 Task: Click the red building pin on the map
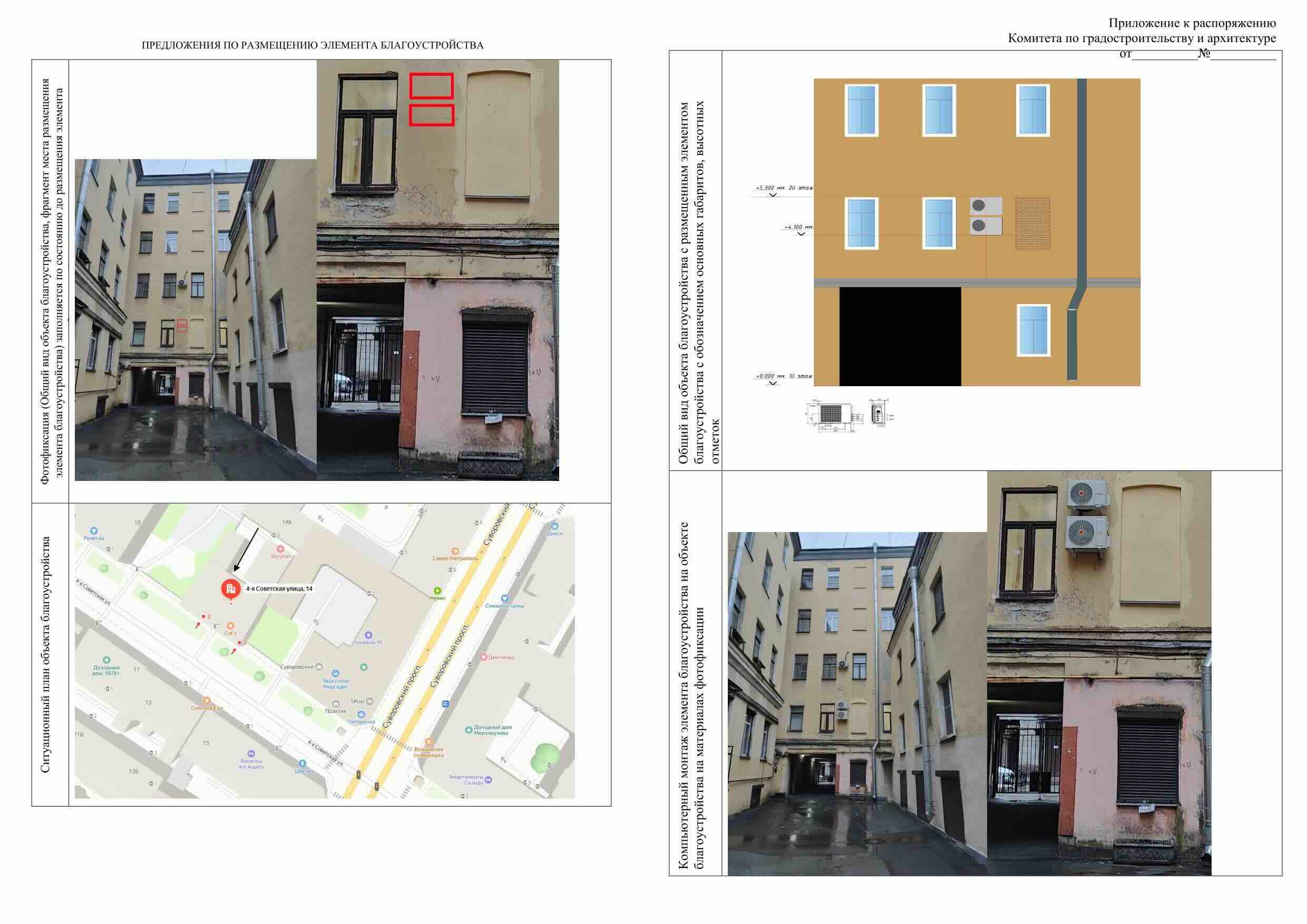pos(230,589)
